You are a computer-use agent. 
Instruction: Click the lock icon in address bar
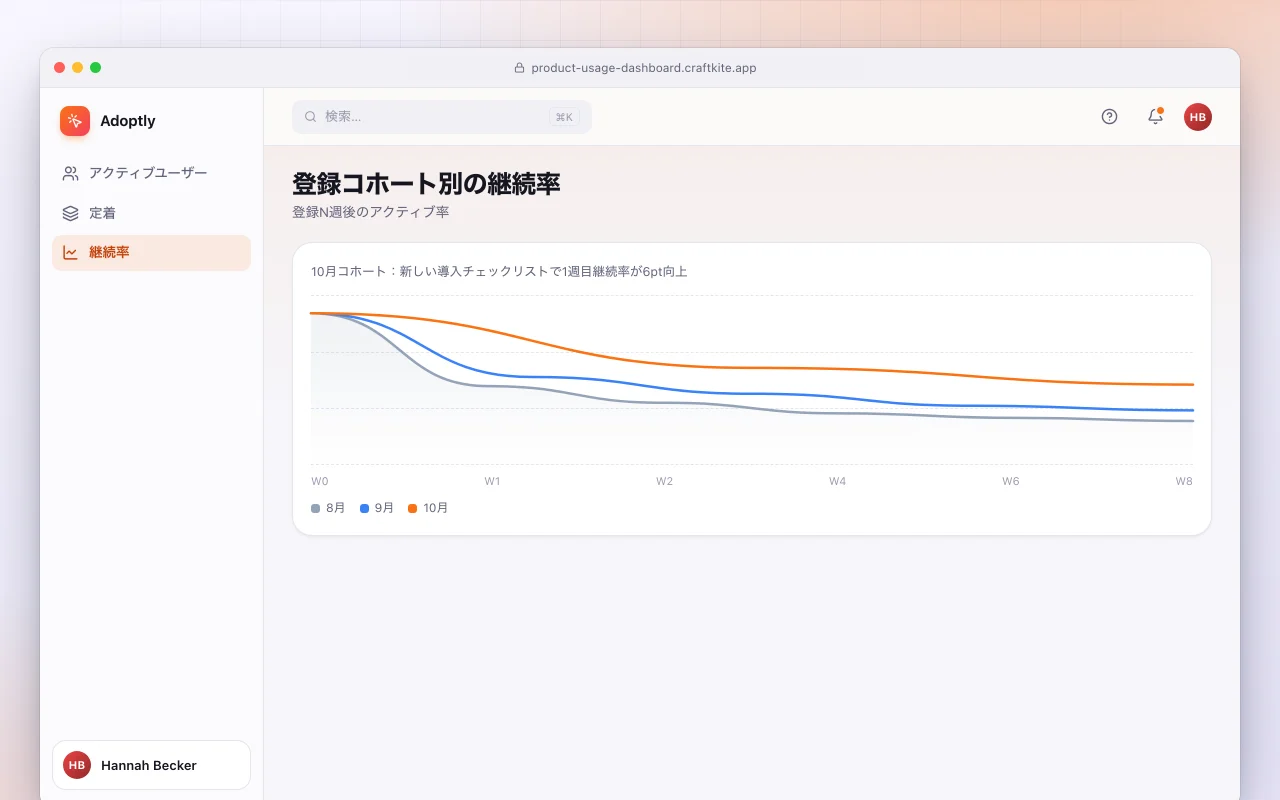[519, 68]
